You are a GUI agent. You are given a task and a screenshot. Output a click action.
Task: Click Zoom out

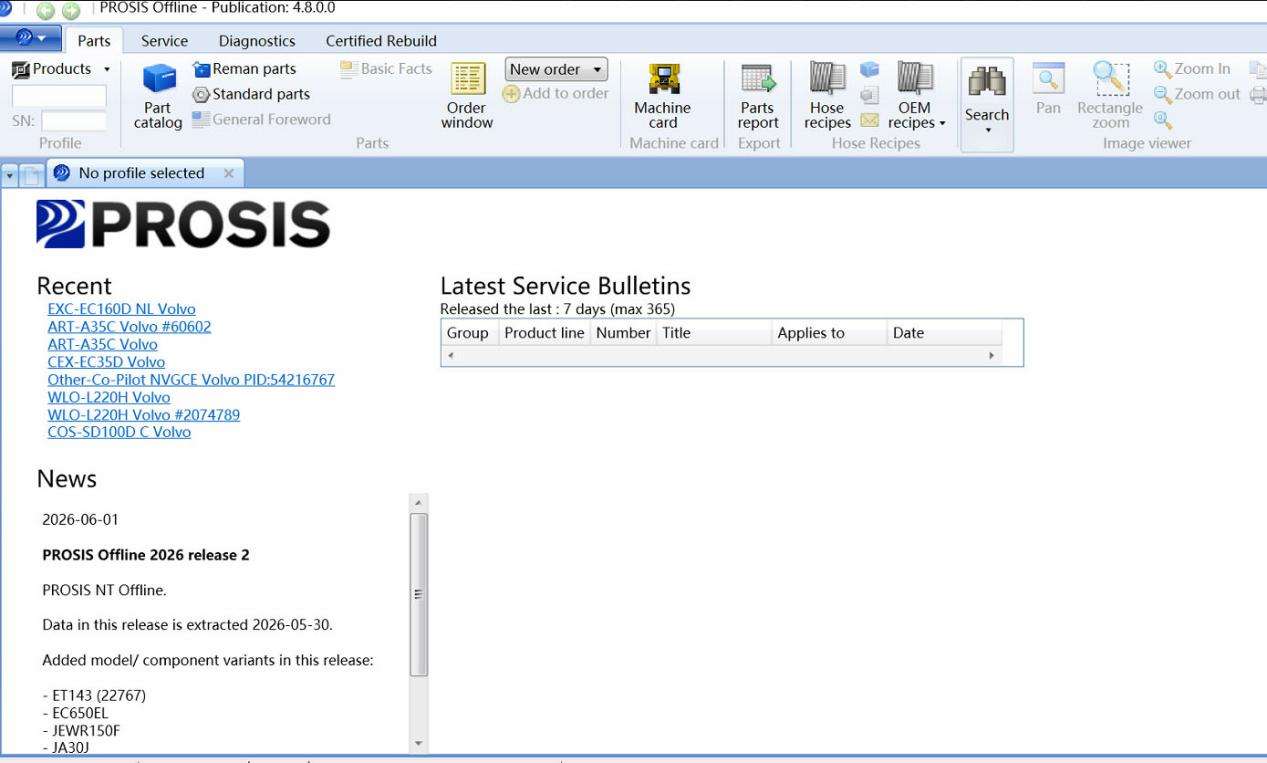pyautogui.click(x=1196, y=94)
